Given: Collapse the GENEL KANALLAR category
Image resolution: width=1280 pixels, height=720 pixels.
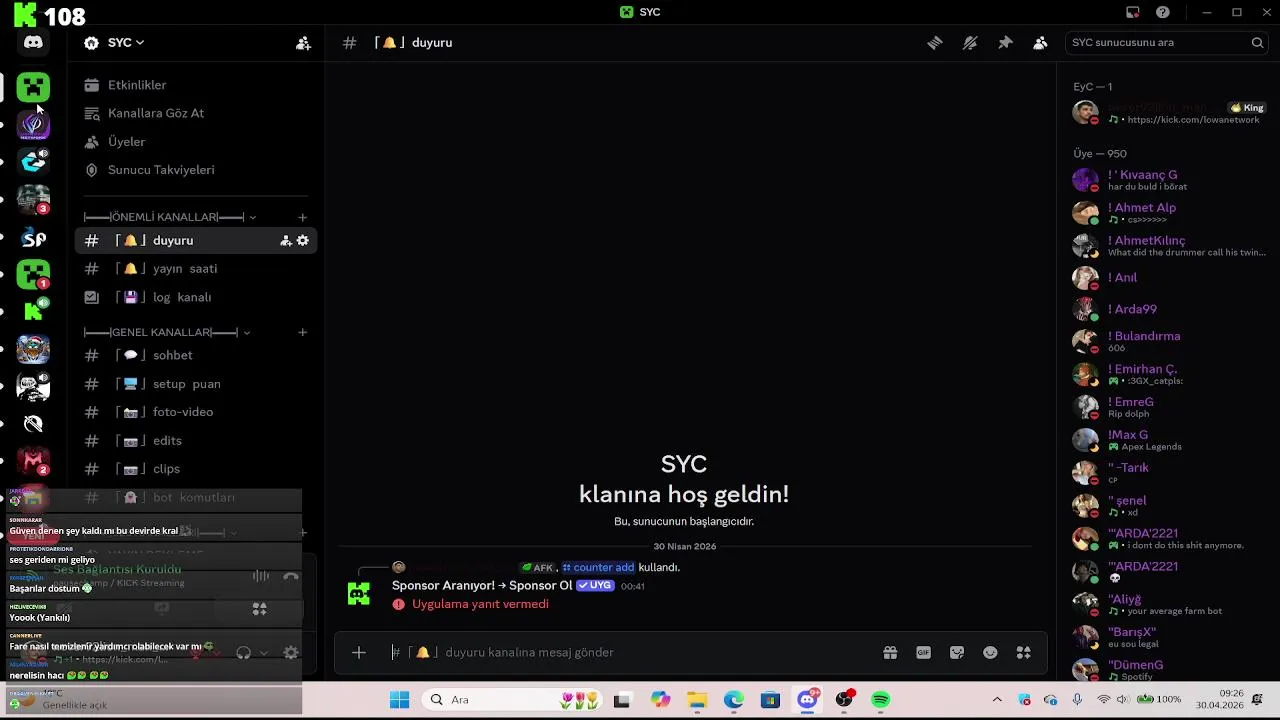Looking at the screenshot, I should [167, 332].
